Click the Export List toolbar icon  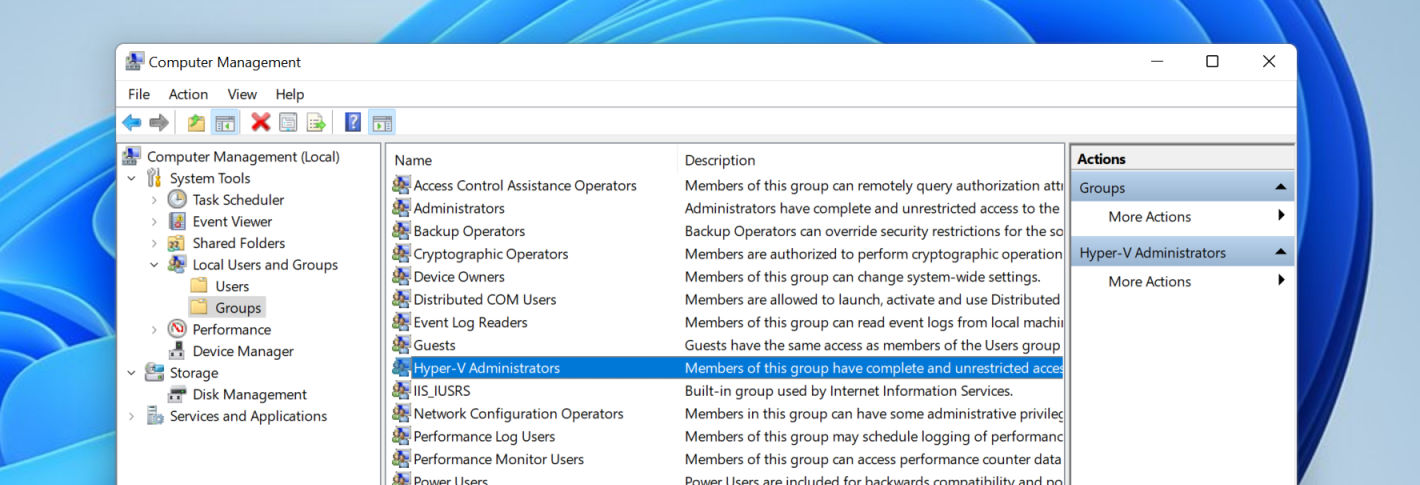pyautogui.click(x=316, y=122)
